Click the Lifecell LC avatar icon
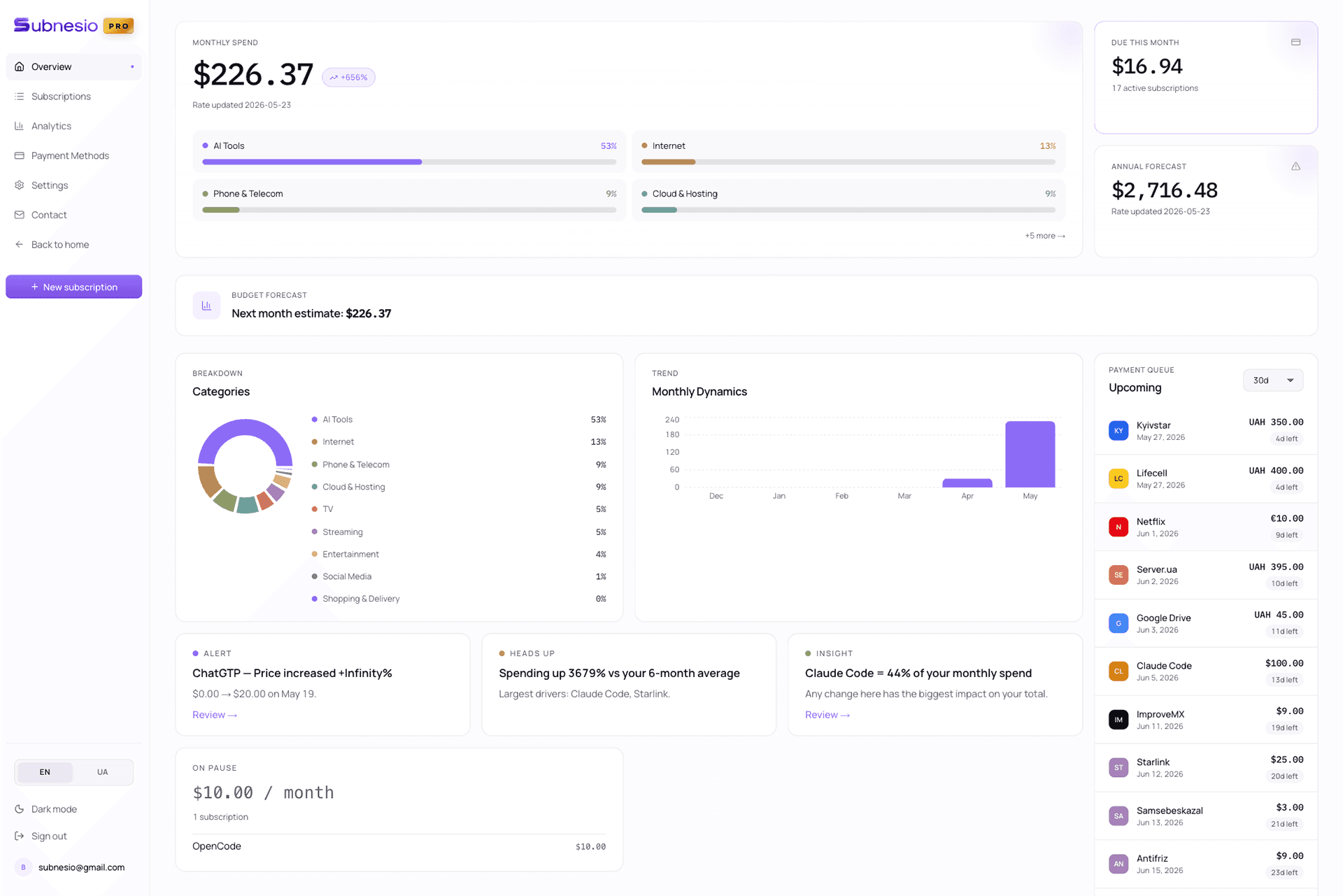1343x896 pixels. coord(1118,478)
